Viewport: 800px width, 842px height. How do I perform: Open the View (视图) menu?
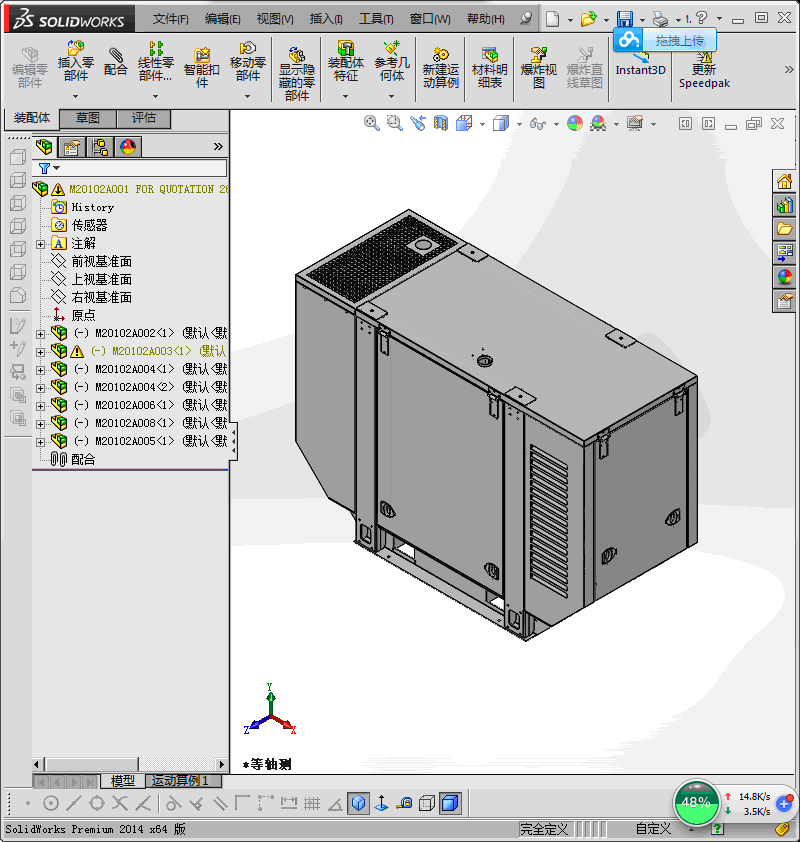pos(275,19)
